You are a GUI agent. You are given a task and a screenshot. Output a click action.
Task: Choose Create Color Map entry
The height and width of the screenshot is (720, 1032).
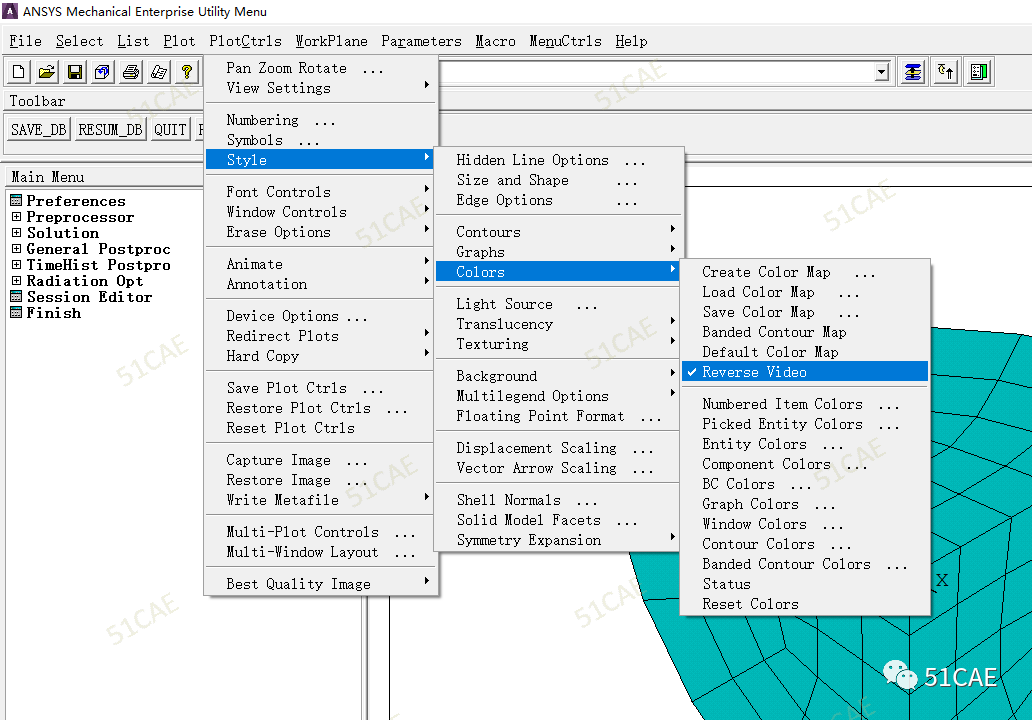tap(804, 272)
